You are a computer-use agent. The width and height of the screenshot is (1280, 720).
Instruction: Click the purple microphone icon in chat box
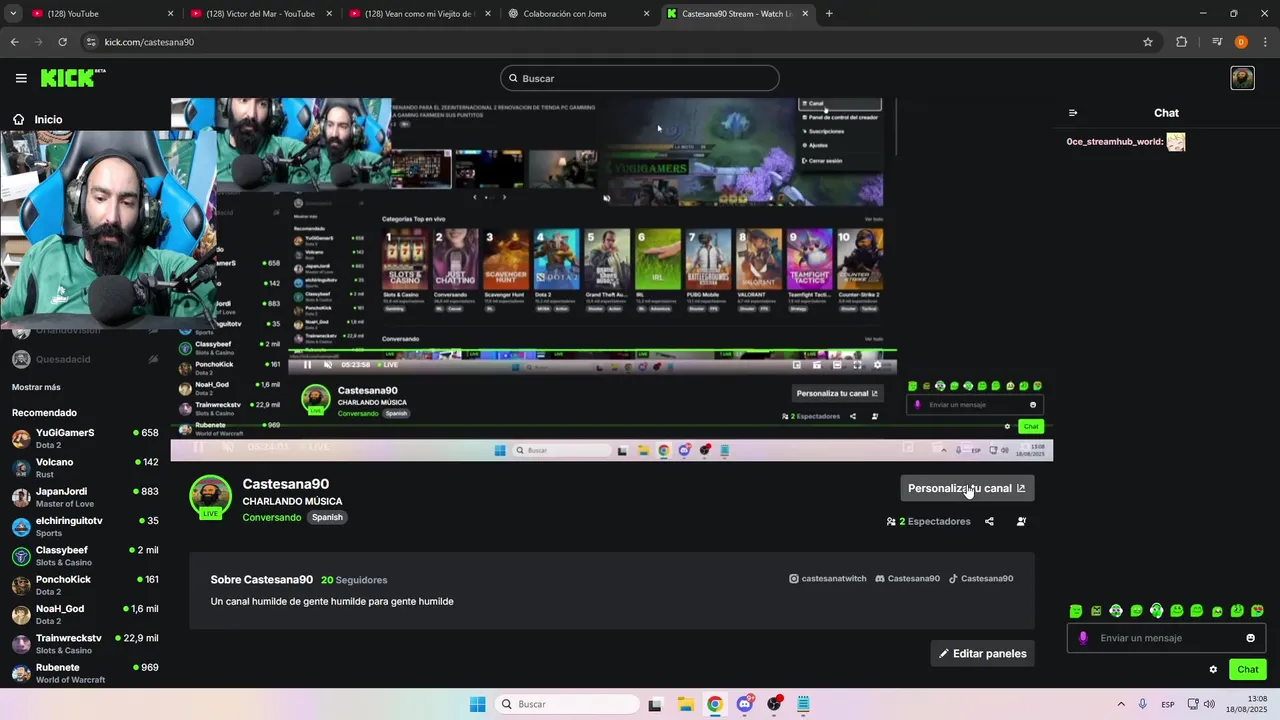point(1083,638)
